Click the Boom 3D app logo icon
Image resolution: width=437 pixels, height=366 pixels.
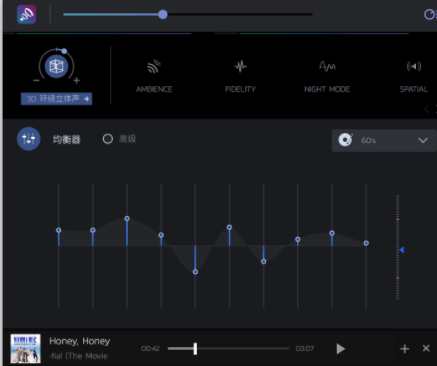[x=27, y=14]
